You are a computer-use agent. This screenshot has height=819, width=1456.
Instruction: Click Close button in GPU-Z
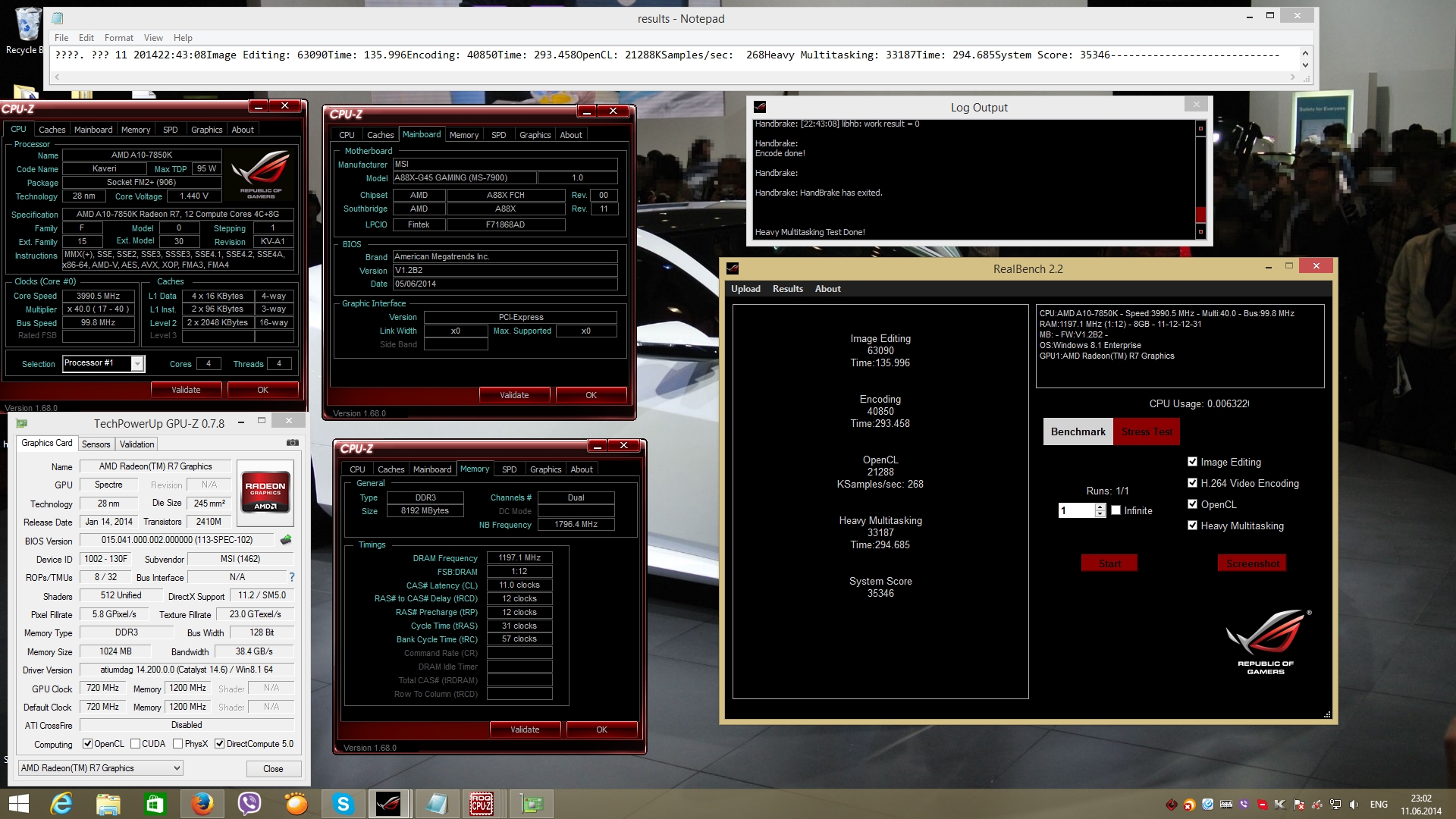(273, 769)
